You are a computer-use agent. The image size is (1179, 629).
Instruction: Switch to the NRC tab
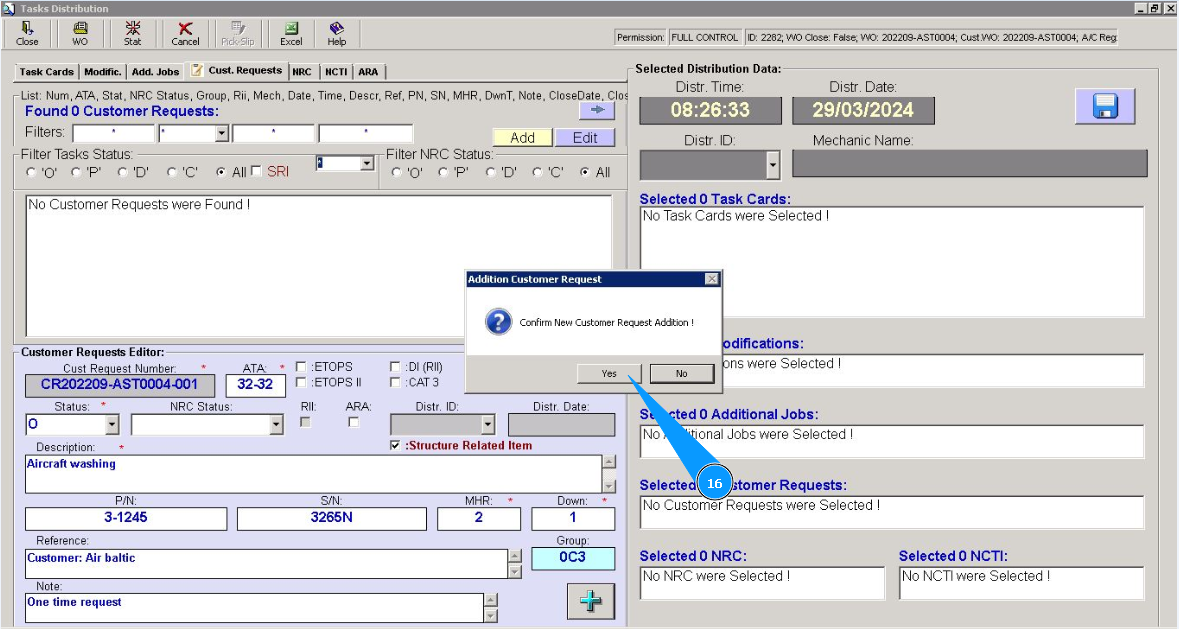302,71
